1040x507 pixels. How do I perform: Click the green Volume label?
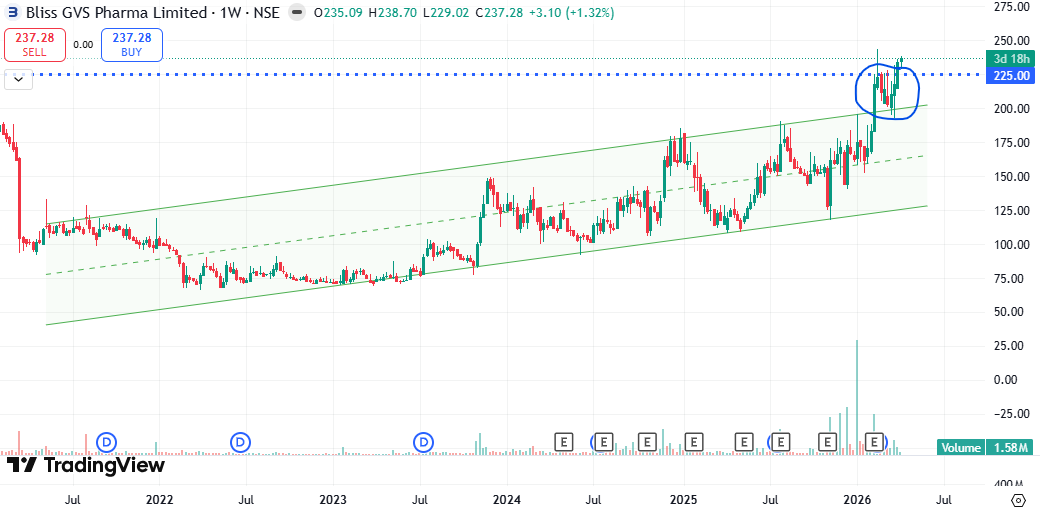pyautogui.click(x=961, y=448)
